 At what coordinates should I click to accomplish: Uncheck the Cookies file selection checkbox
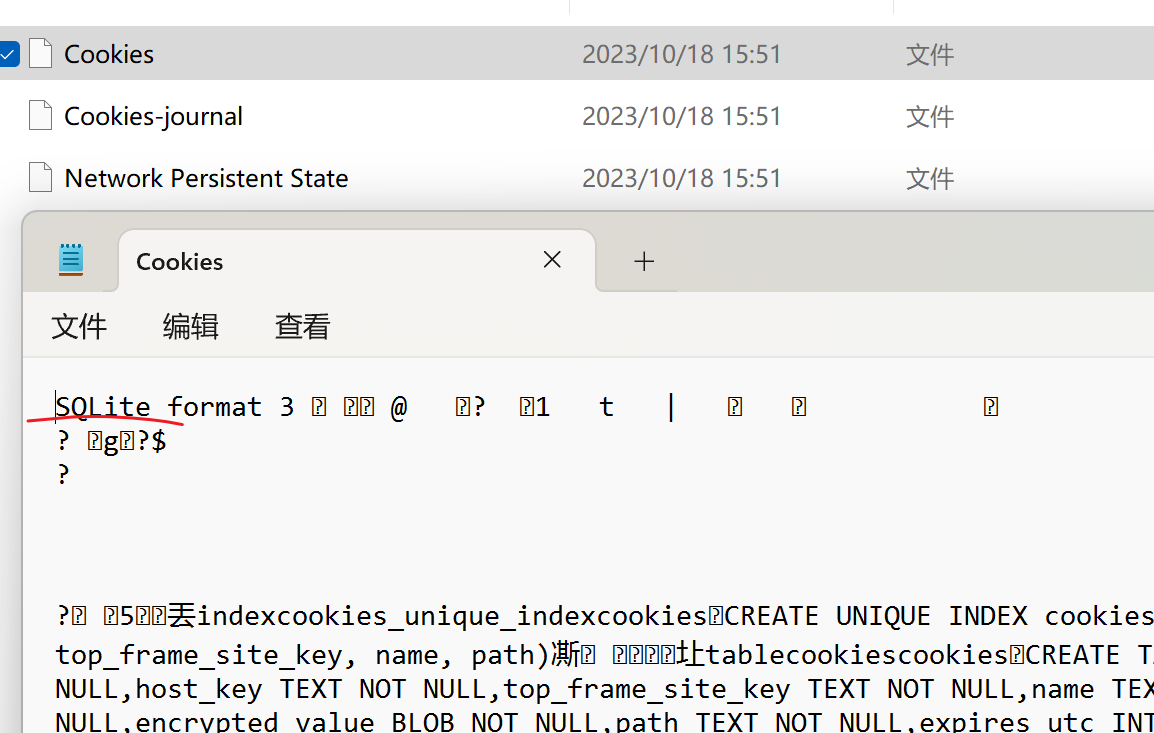8,54
